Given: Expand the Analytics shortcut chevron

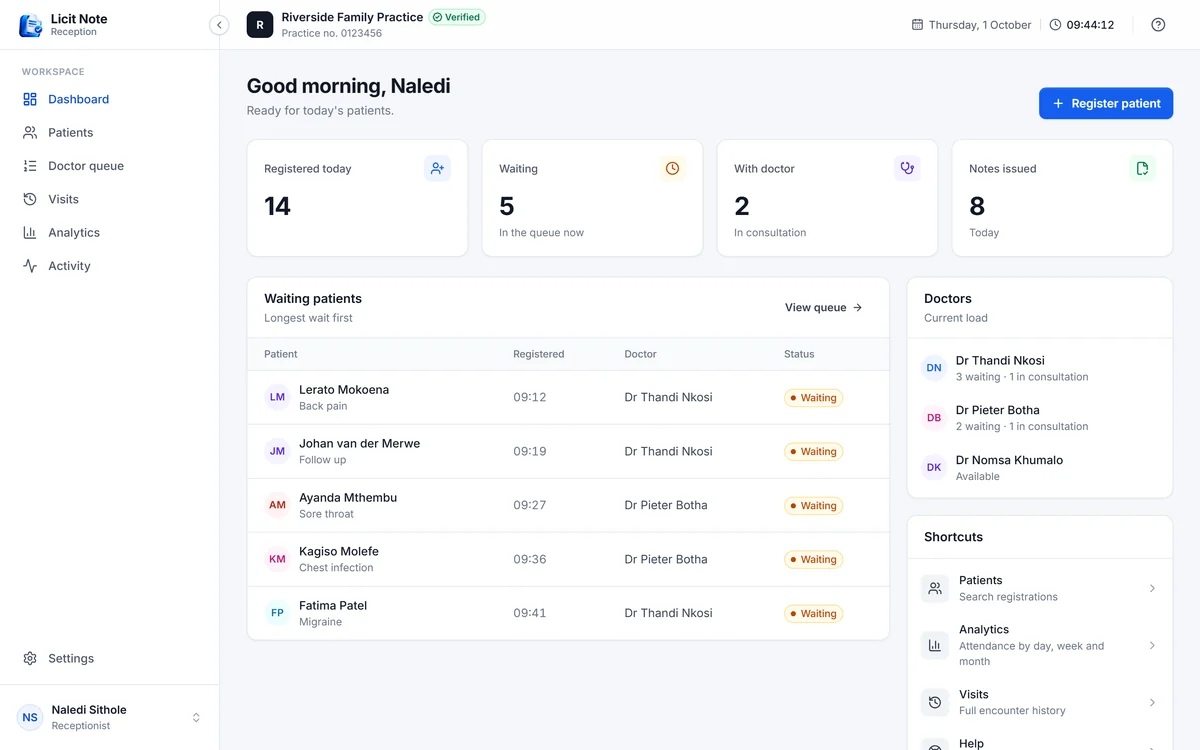Looking at the screenshot, I should [1152, 646].
